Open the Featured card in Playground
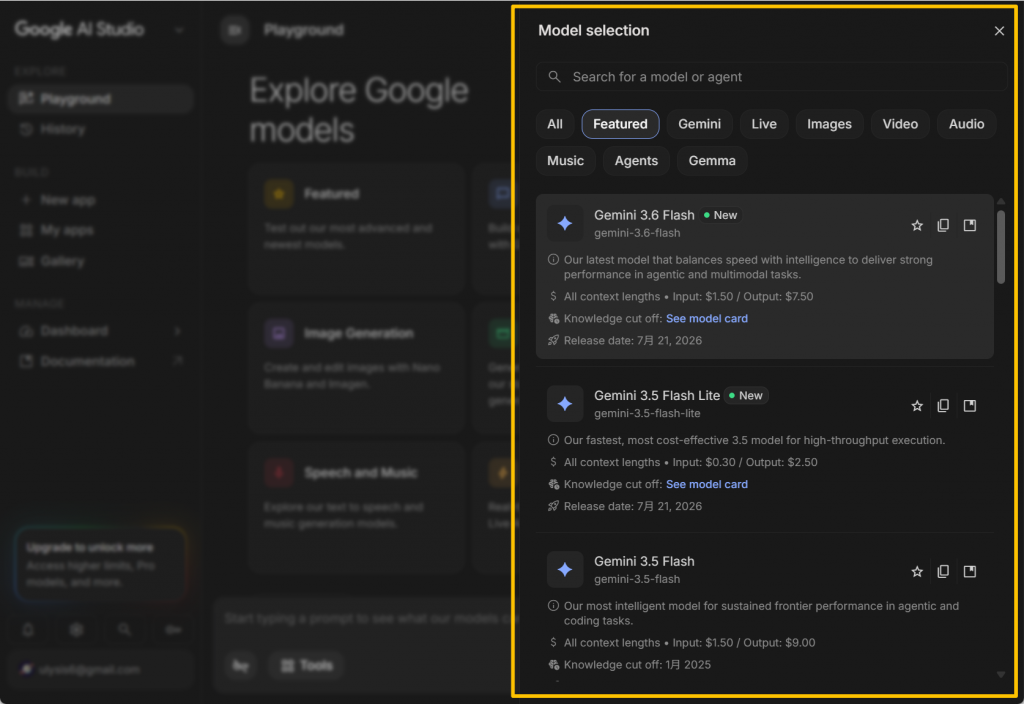Viewport: 1024px width, 704px height. (357, 229)
